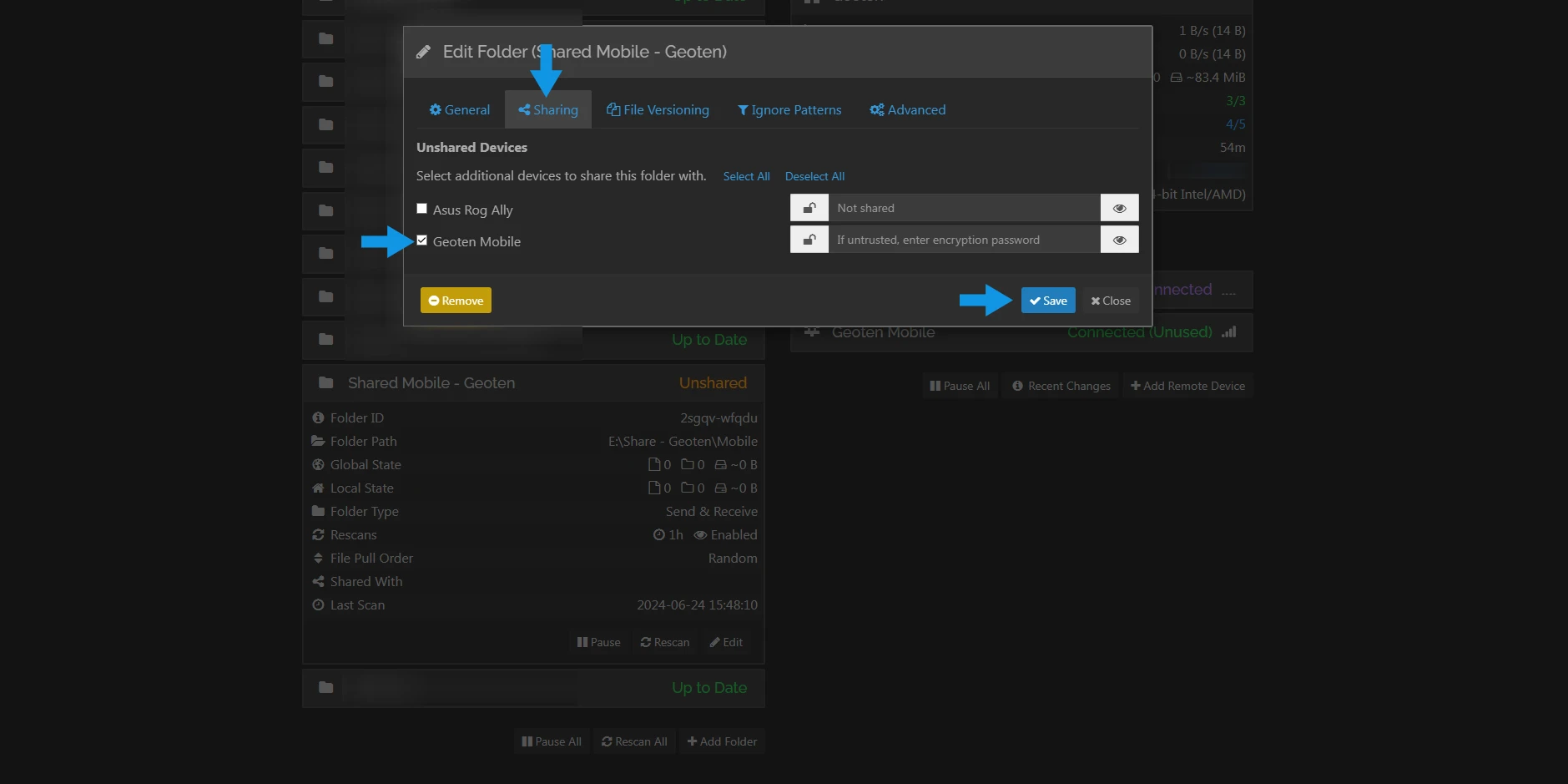
Task: Collapse the Shared Mobile - Geoten folder panel
Action: 532,383
